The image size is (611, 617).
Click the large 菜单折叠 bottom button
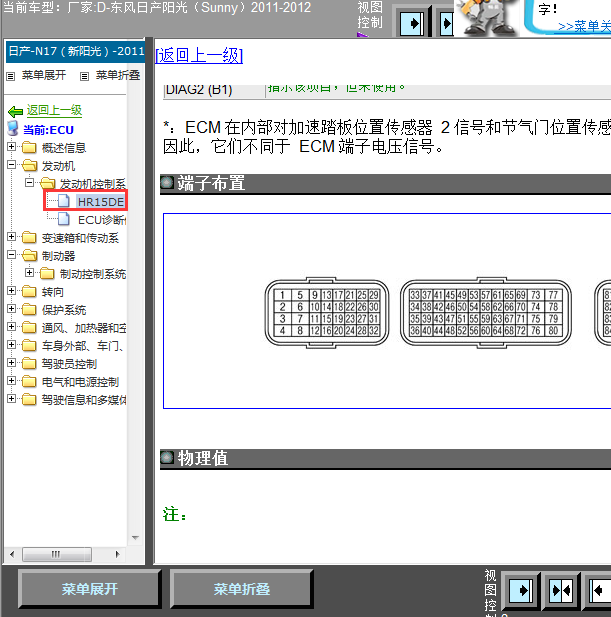242,589
